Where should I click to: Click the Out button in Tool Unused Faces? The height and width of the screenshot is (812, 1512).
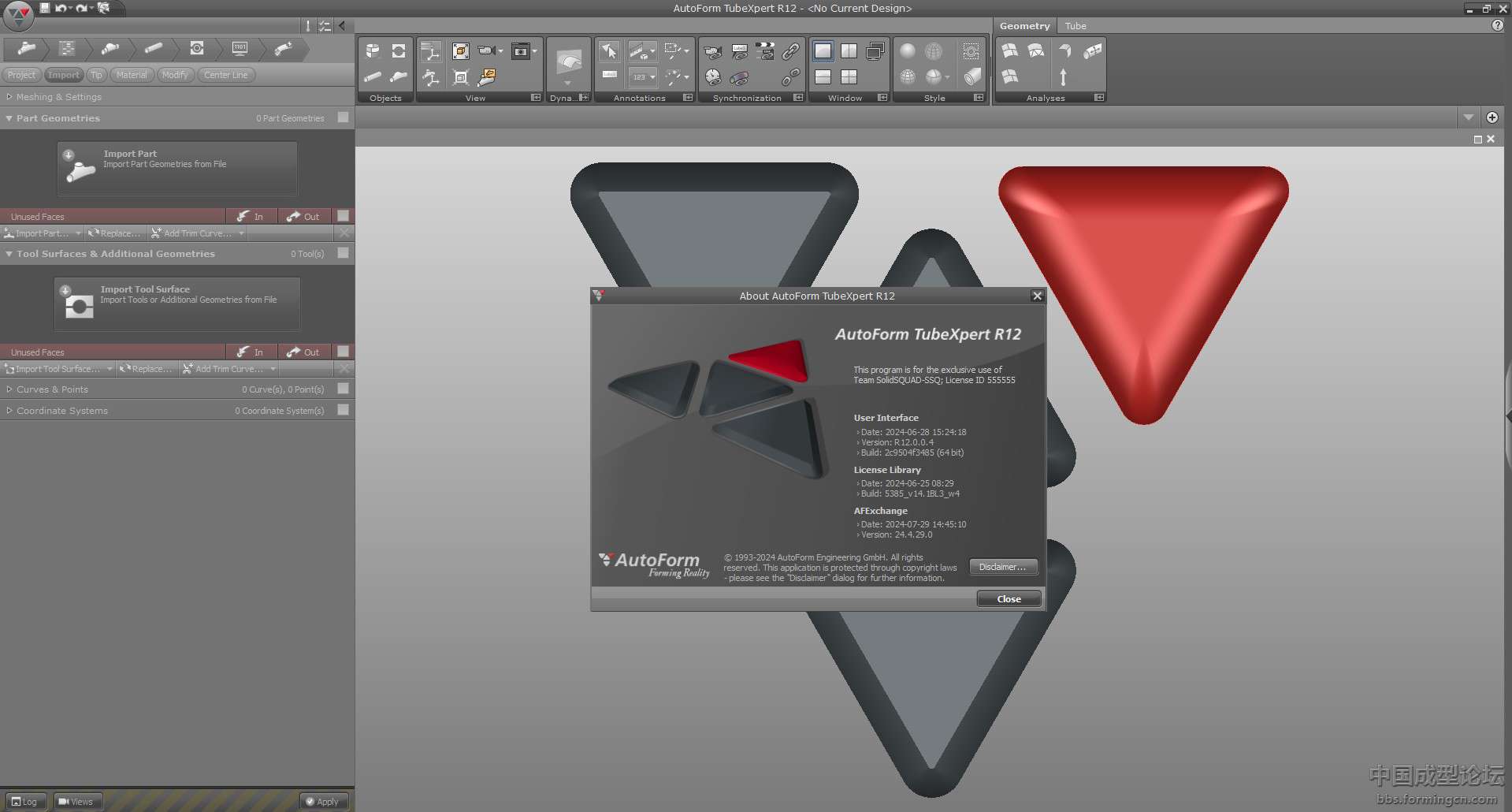304,352
